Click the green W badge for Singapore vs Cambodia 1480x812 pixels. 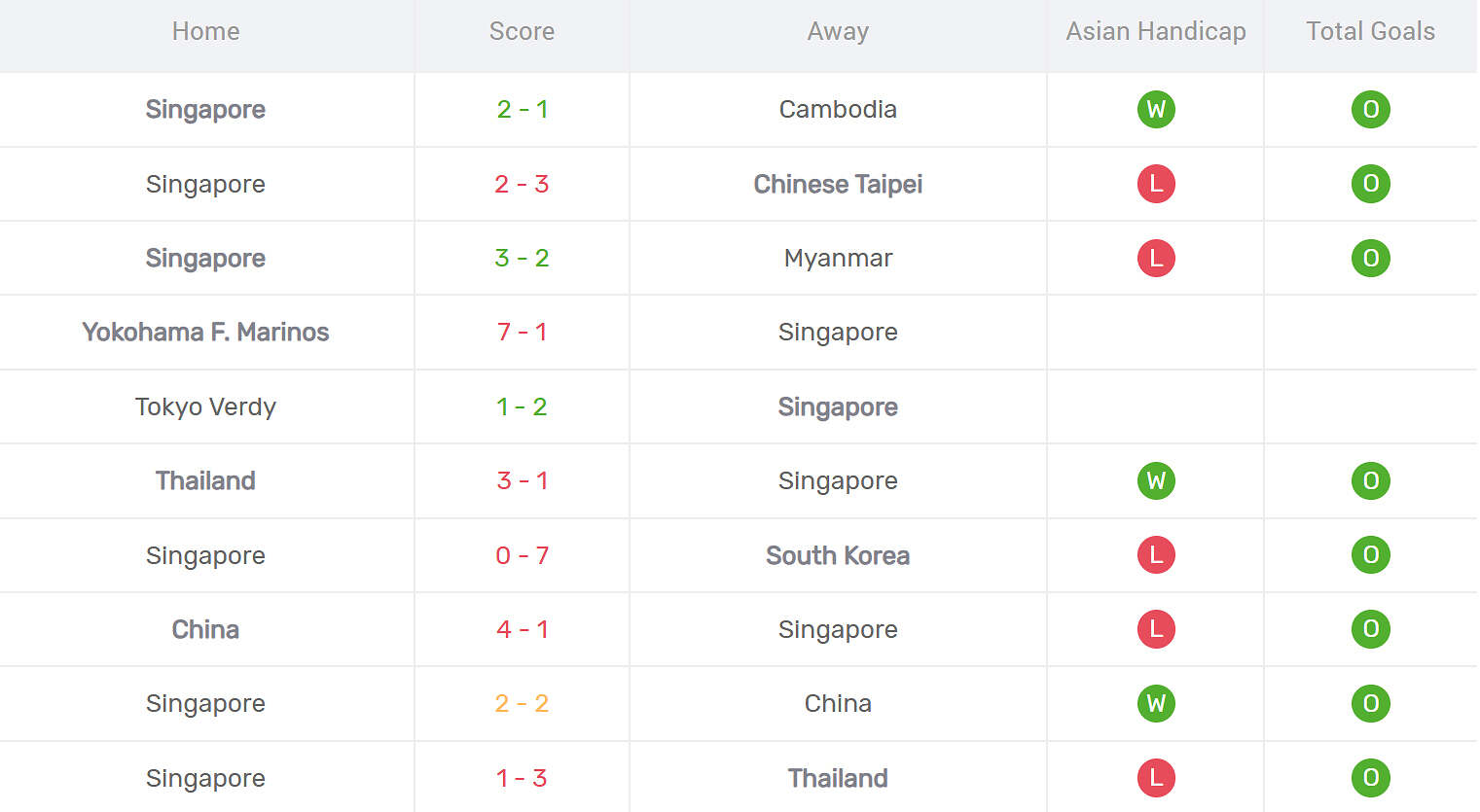tap(1156, 109)
